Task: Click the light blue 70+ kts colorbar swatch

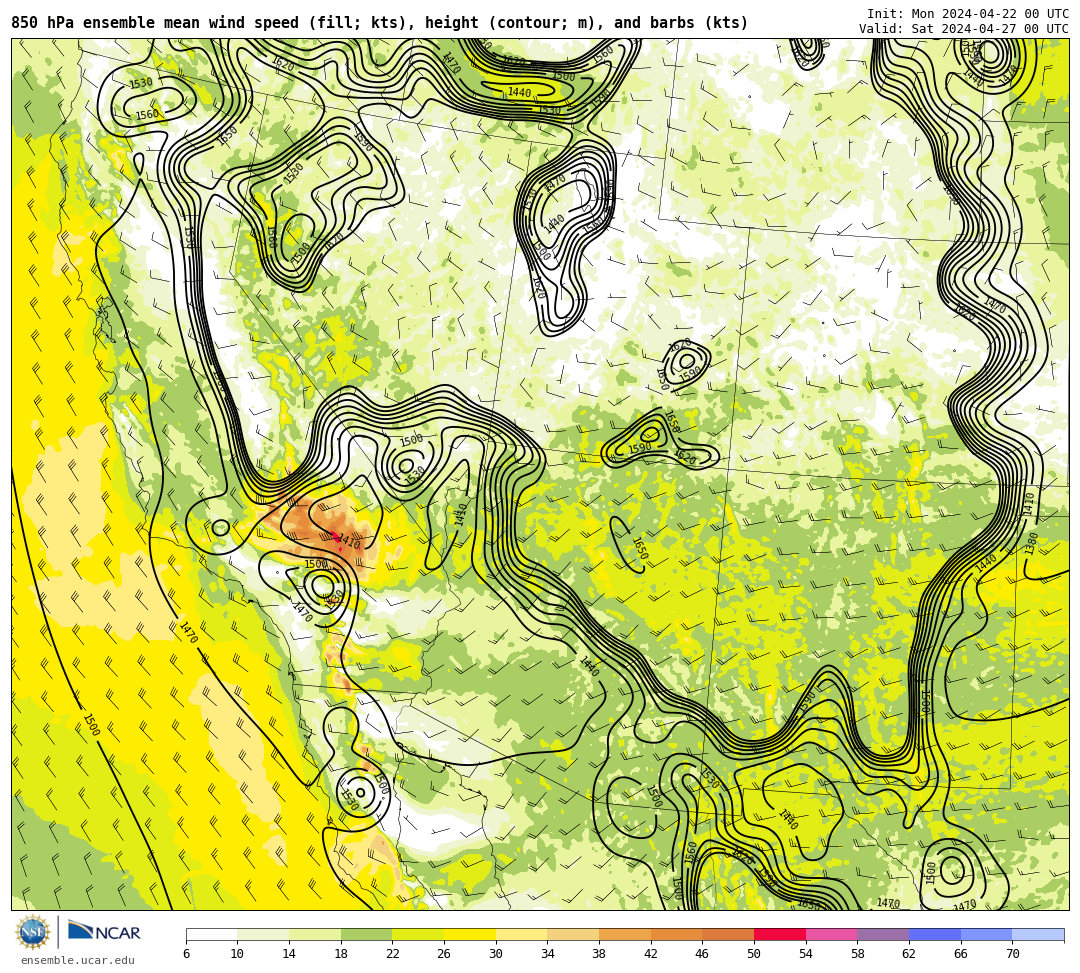Action: (1038, 934)
